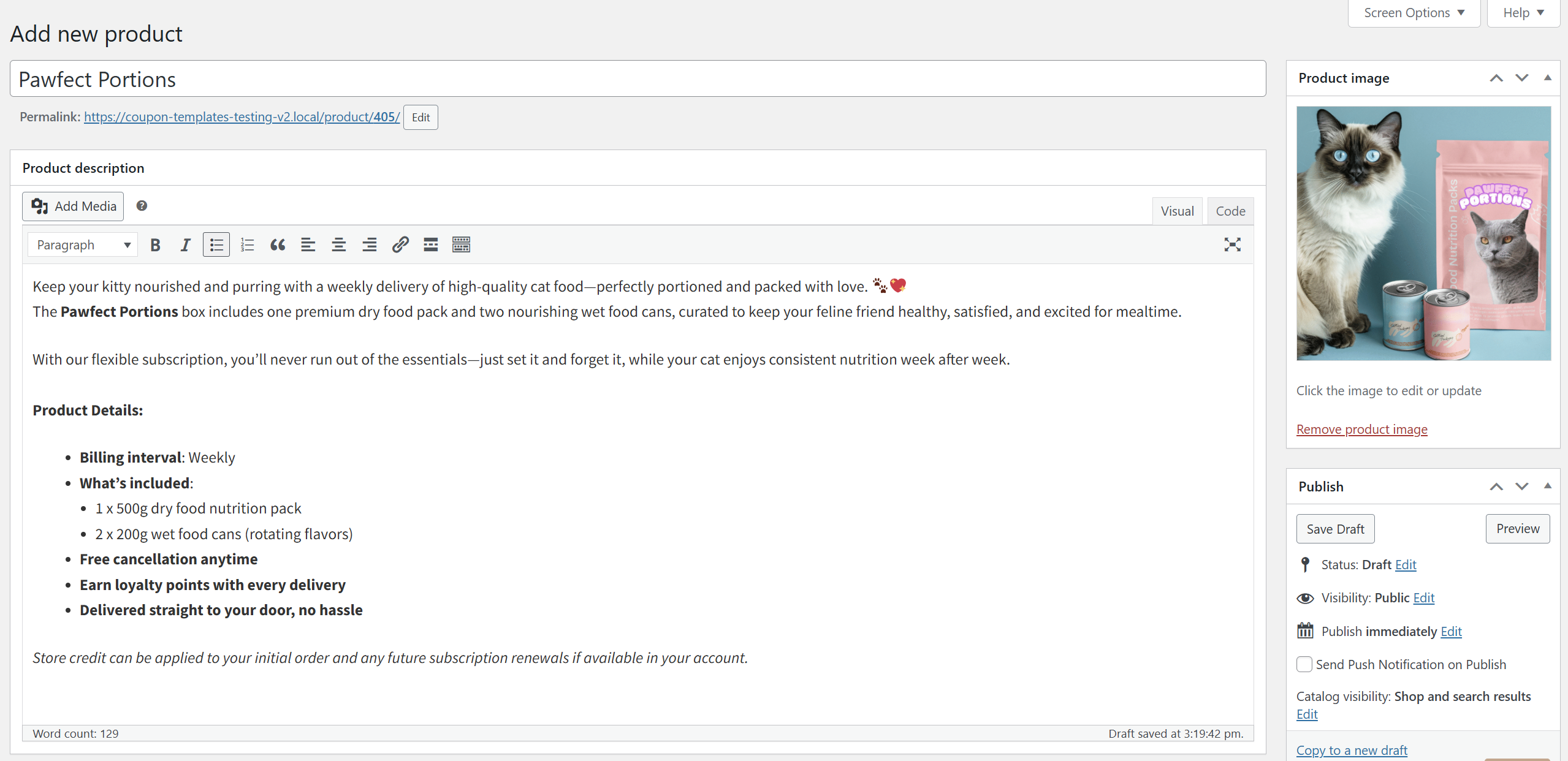Screen dimensions: 1568x761
Task: Toggle the toolbar kitchen sink
Action: click(462, 245)
